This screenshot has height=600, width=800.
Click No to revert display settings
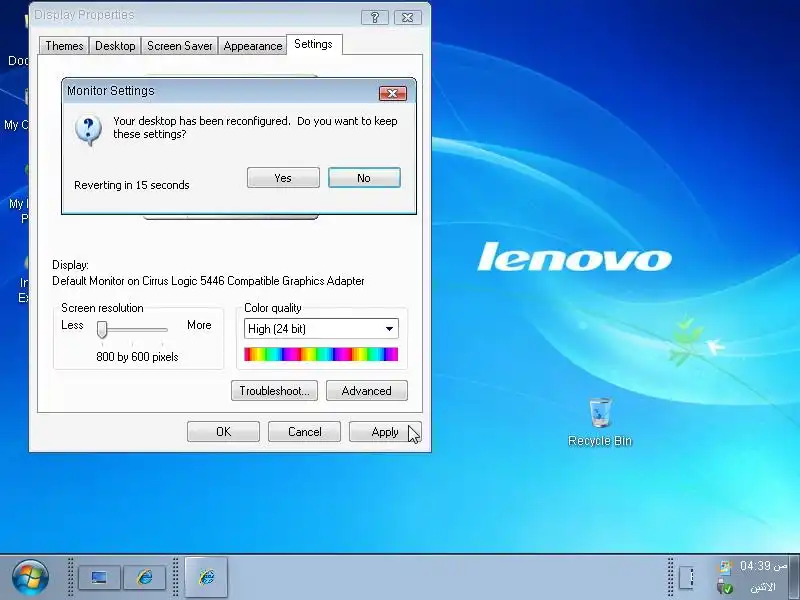(364, 178)
